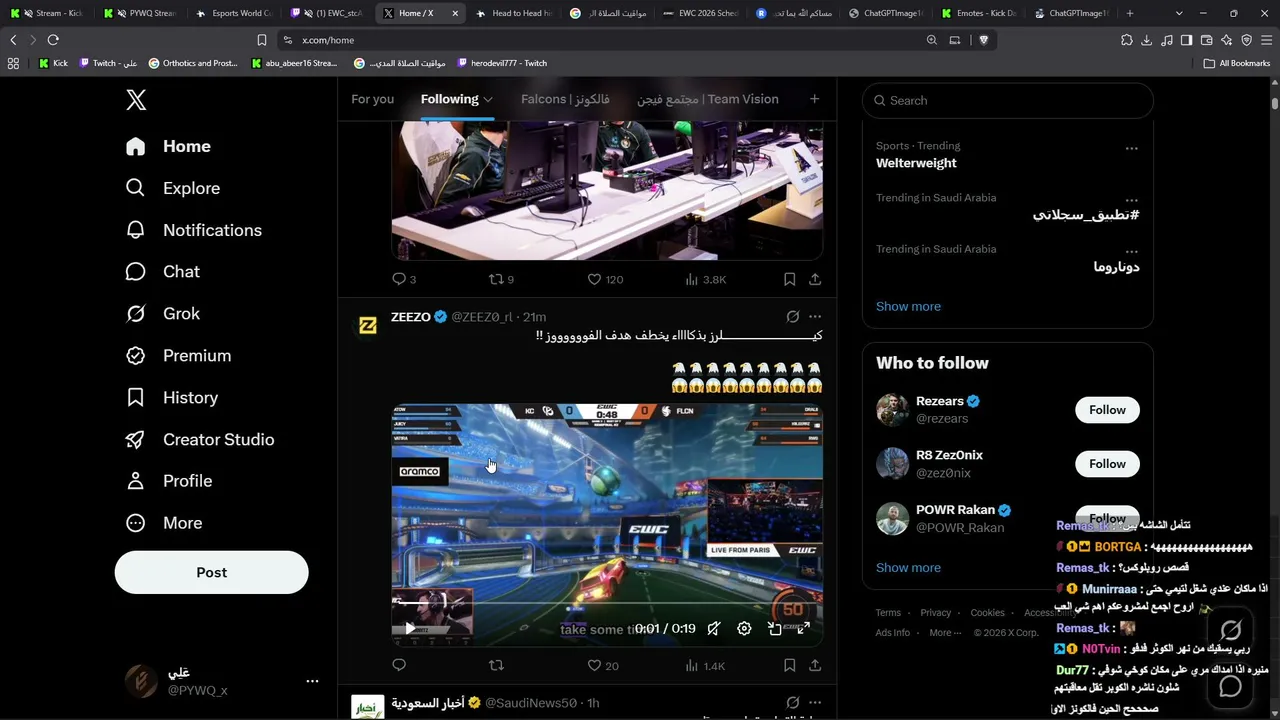Bookmark the ZEEZO post
This screenshot has width=1280, height=720.
coord(789,665)
